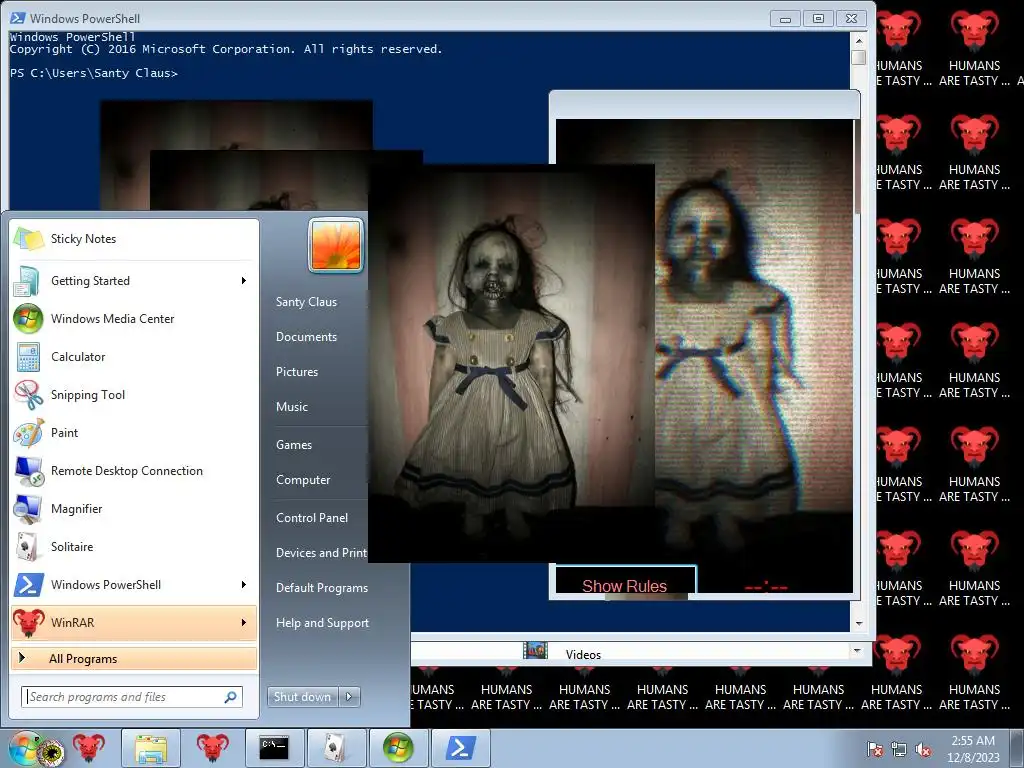Open Devices and Printers
The image size is (1024, 768).
(321, 553)
